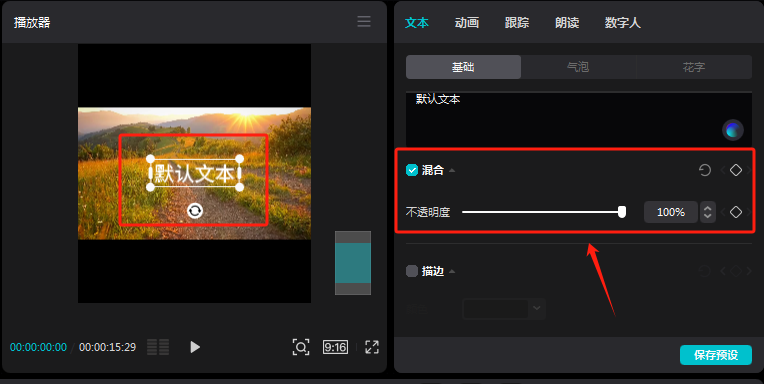
Task: Collapse the 描边 section arrow
Action: pos(452,271)
